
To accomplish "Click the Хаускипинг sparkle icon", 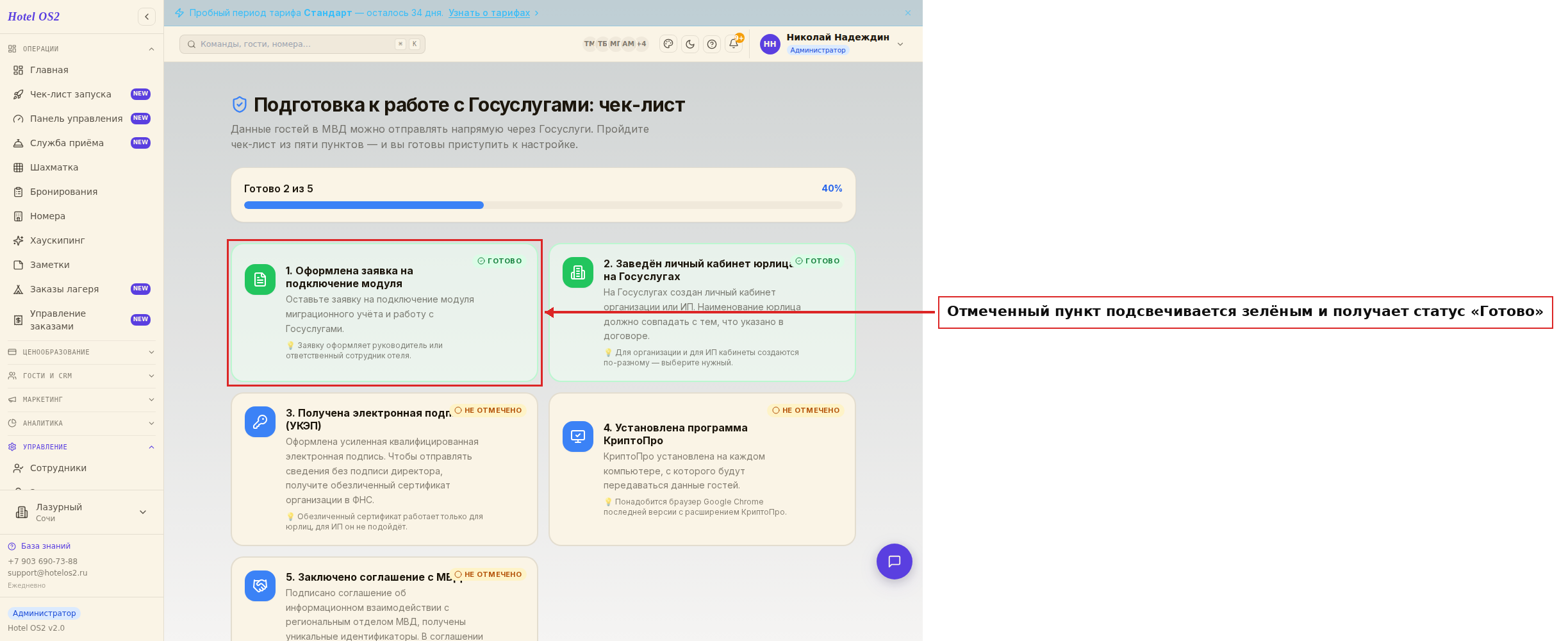I will point(19,240).
